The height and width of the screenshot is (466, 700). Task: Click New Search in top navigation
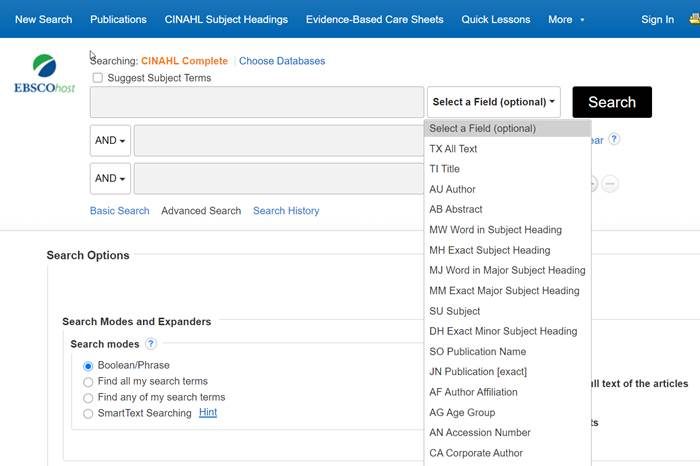point(43,20)
